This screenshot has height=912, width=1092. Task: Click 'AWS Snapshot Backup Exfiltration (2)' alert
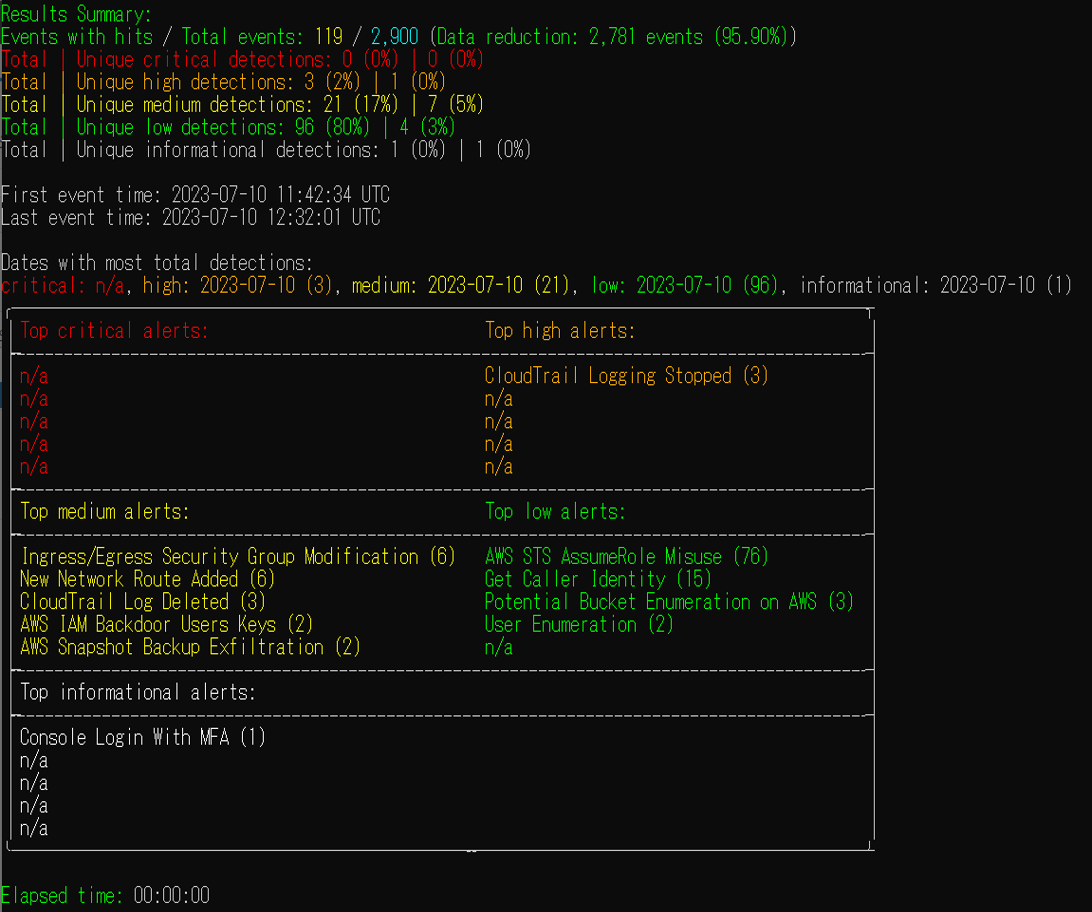tap(190, 647)
